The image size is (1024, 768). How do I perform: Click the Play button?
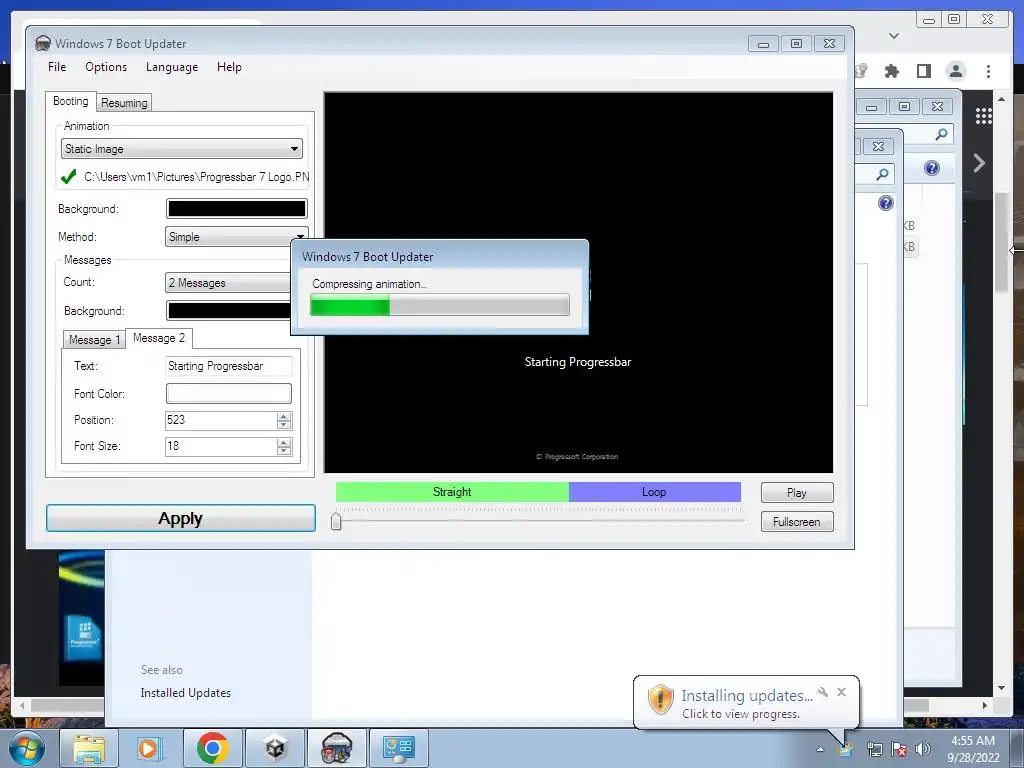(x=797, y=492)
